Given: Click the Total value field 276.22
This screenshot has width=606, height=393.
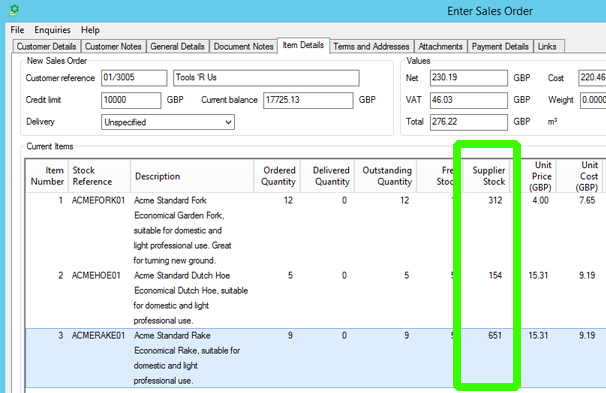Looking at the screenshot, I should click(x=469, y=122).
